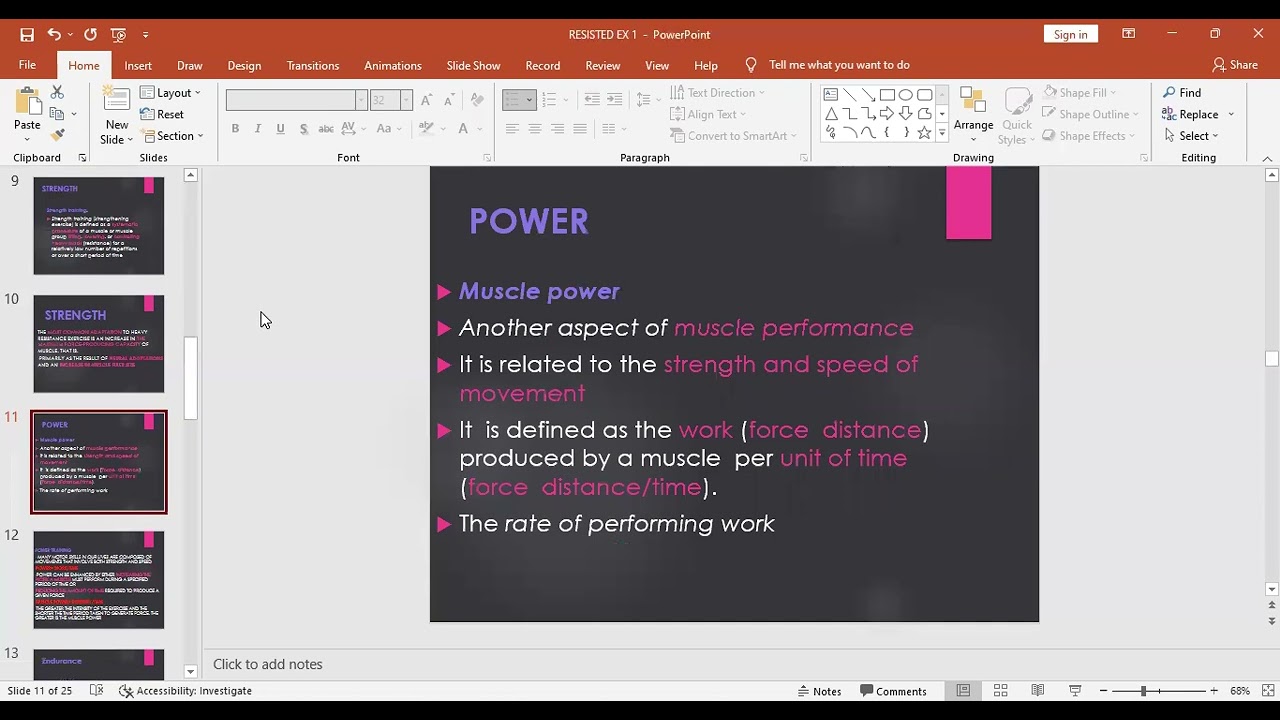Switch to the Design tab
This screenshot has width=1280, height=720.
pos(244,65)
